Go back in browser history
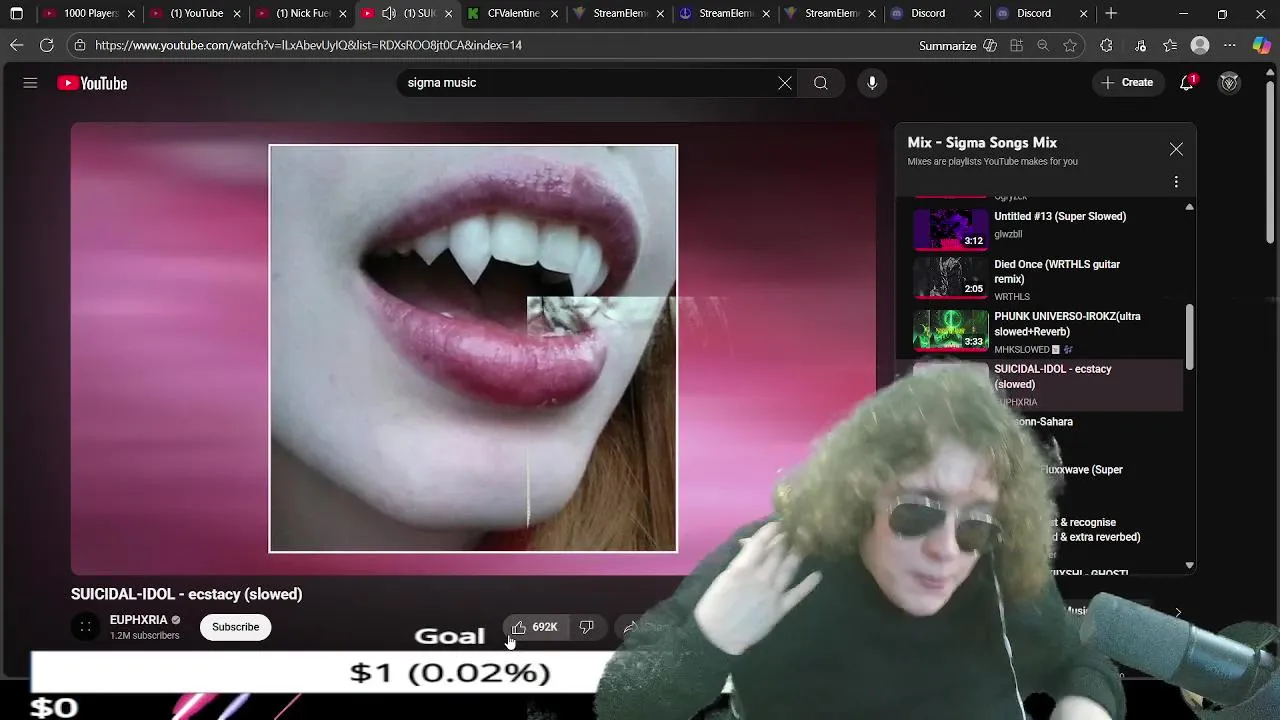 coord(17,45)
